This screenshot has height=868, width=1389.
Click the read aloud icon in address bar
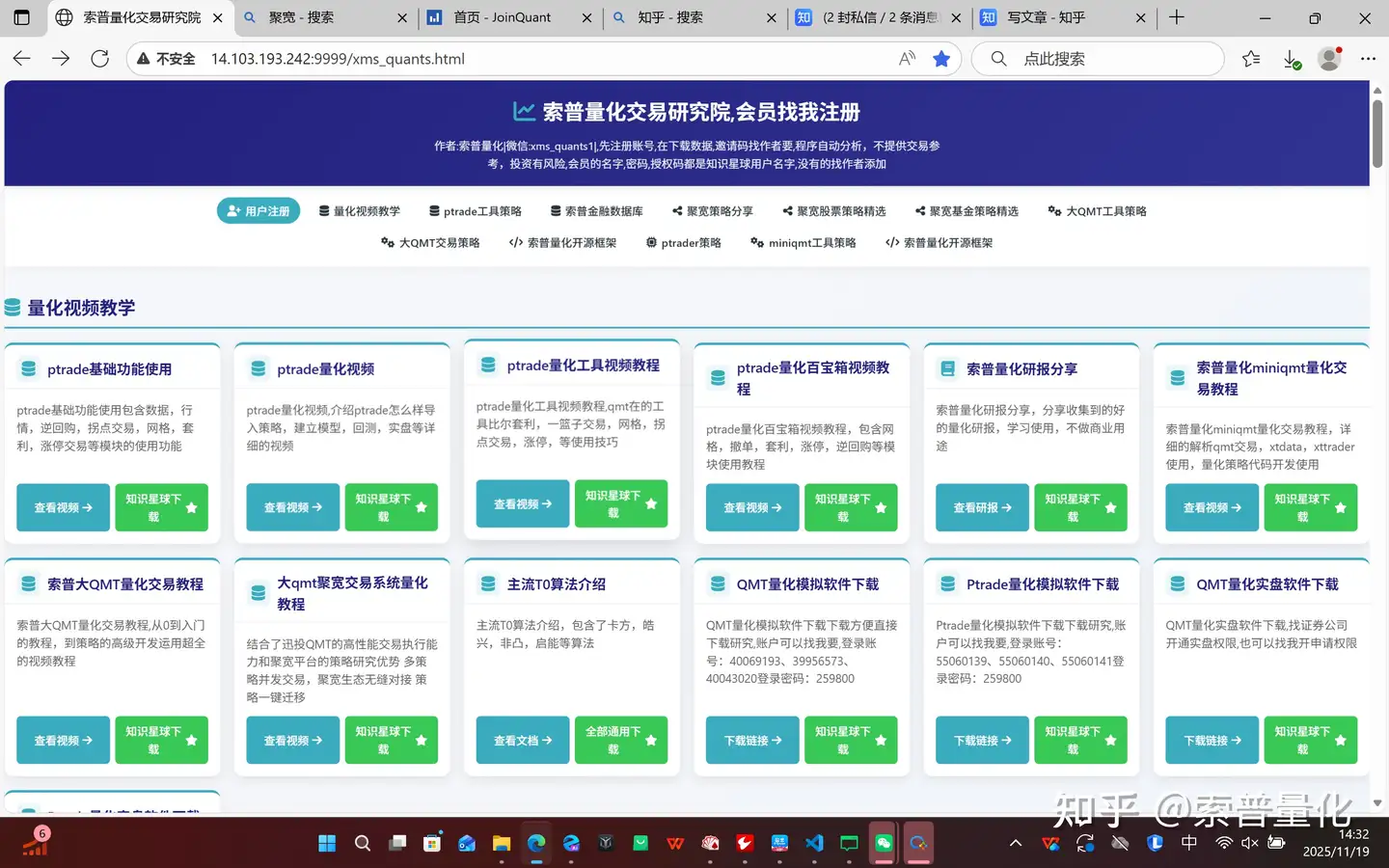tap(907, 59)
